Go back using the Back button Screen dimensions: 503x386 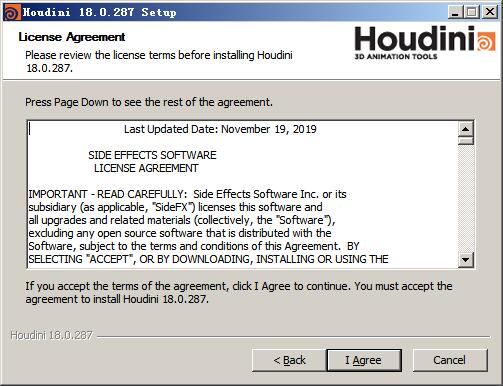(x=289, y=360)
